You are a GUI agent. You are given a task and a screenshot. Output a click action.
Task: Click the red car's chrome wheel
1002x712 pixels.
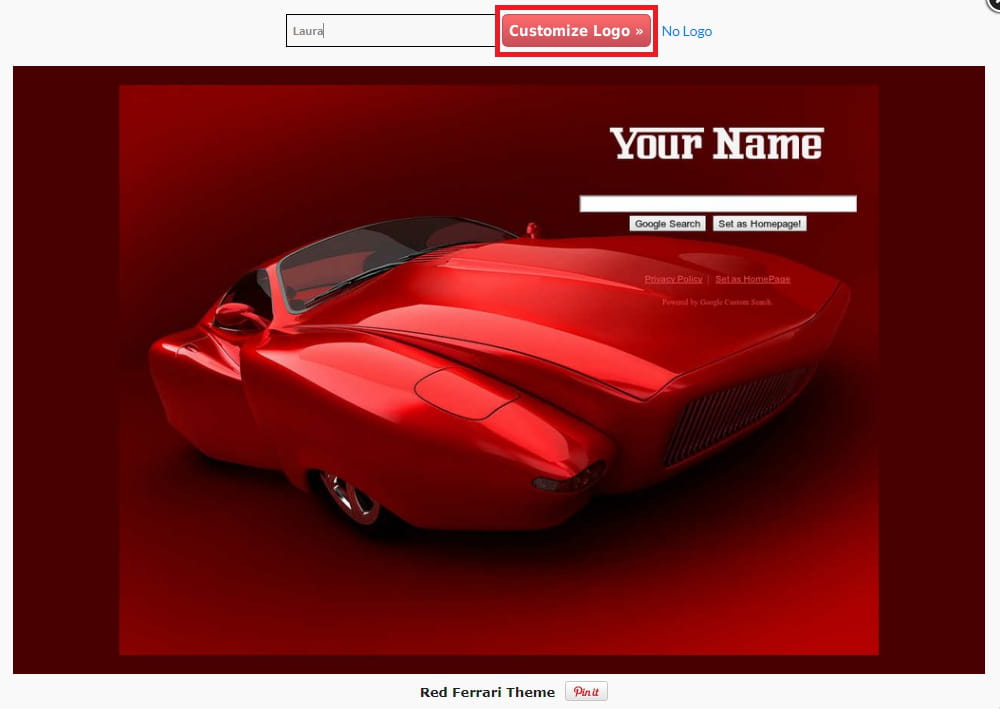[x=349, y=495]
